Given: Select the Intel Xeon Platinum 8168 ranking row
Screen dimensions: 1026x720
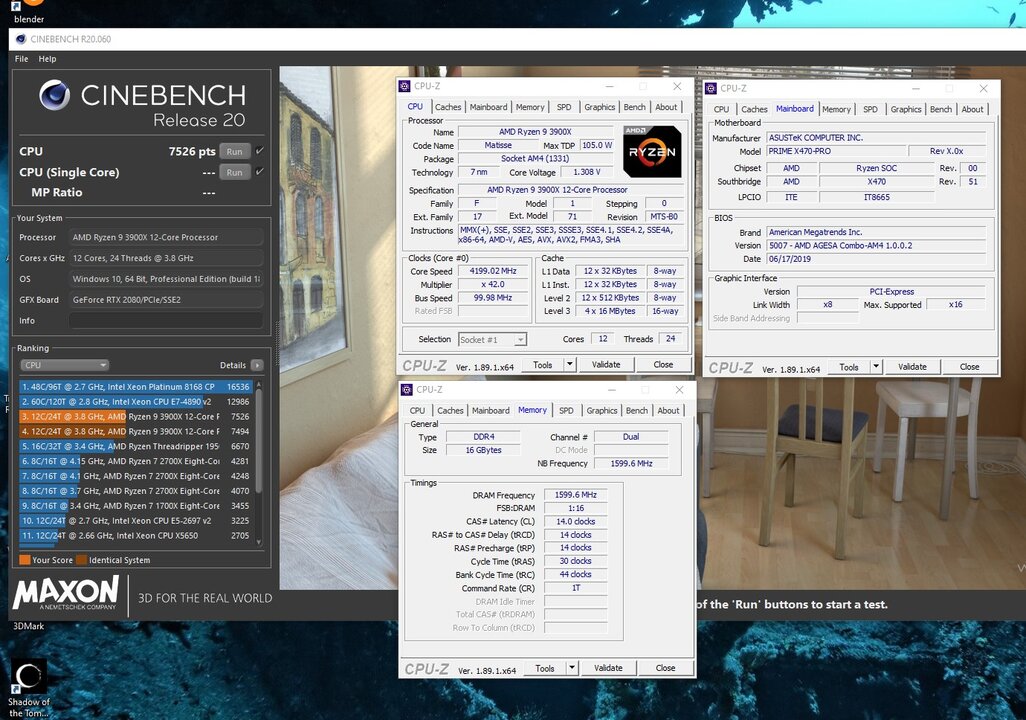Looking at the screenshot, I should 135,387.
